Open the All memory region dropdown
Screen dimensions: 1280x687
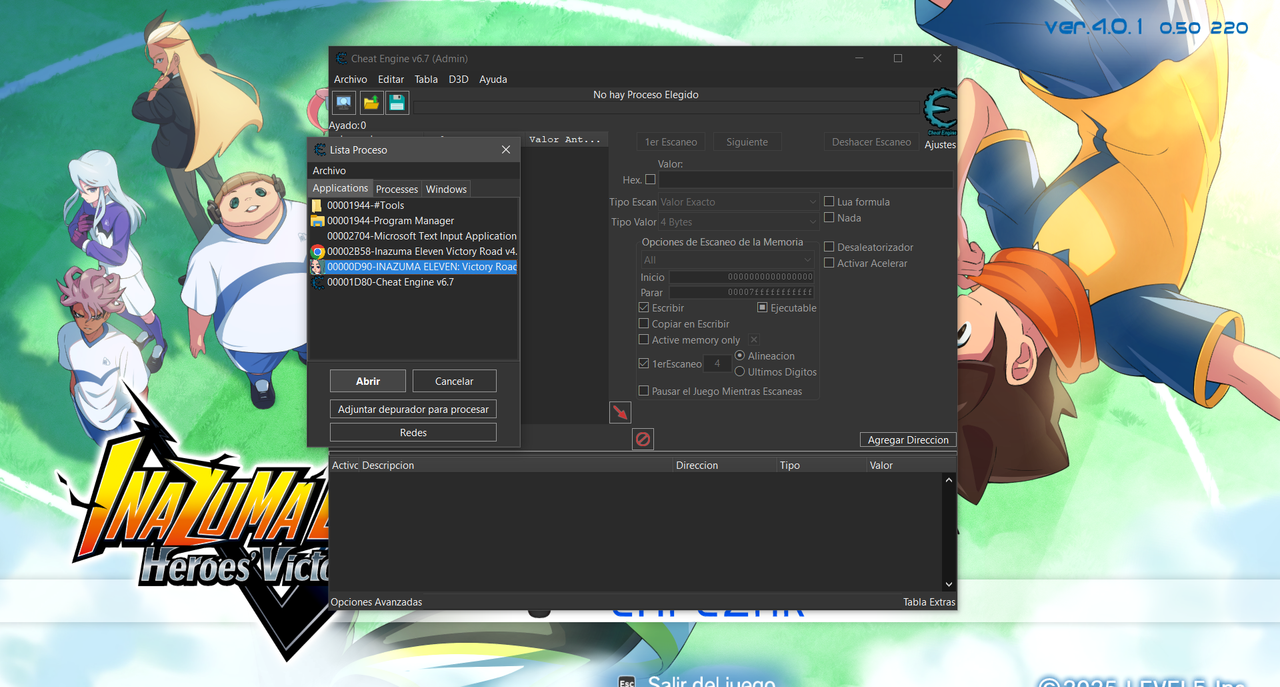pos(728,260)
